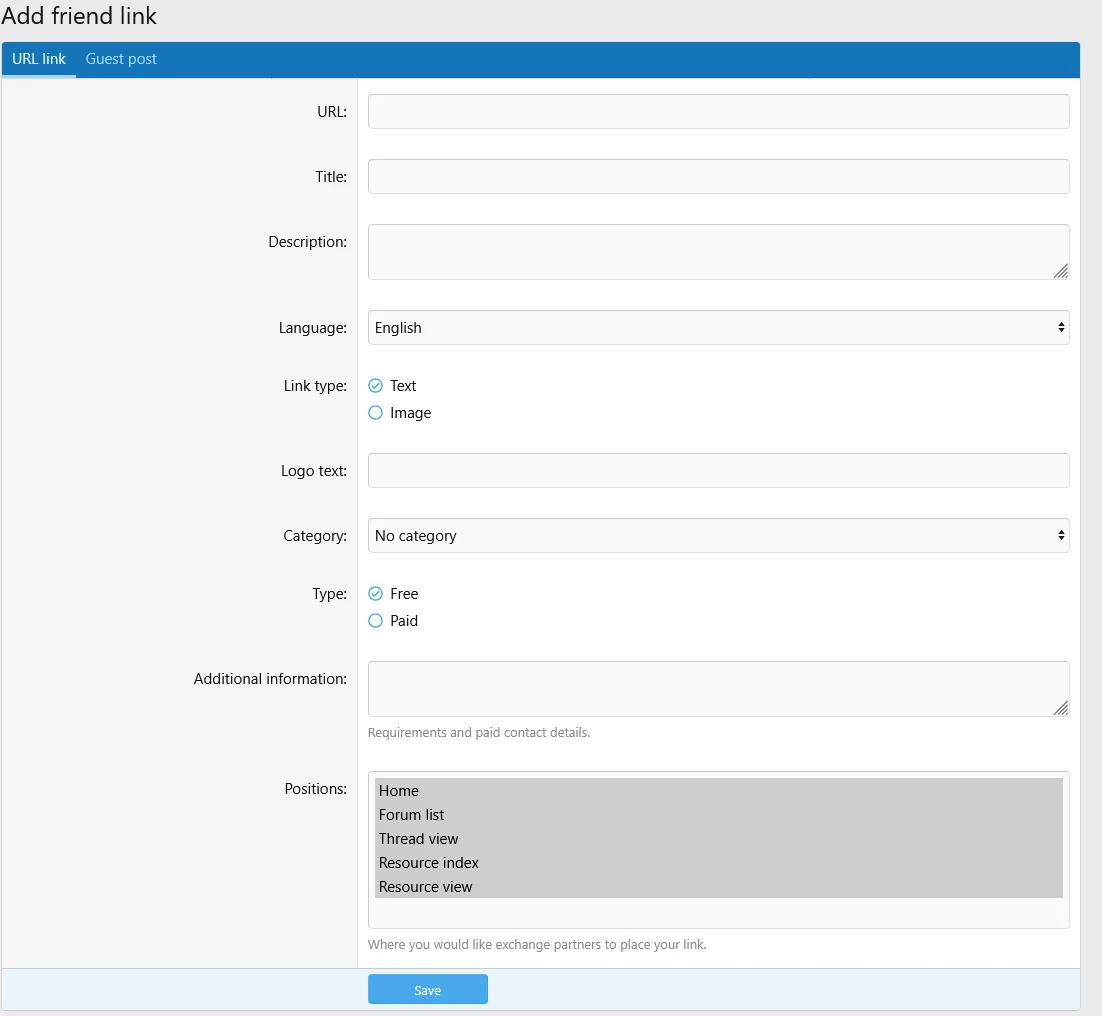Select the URL link tab
This screenshot has width=1102, height=1016.
(39, 59)
